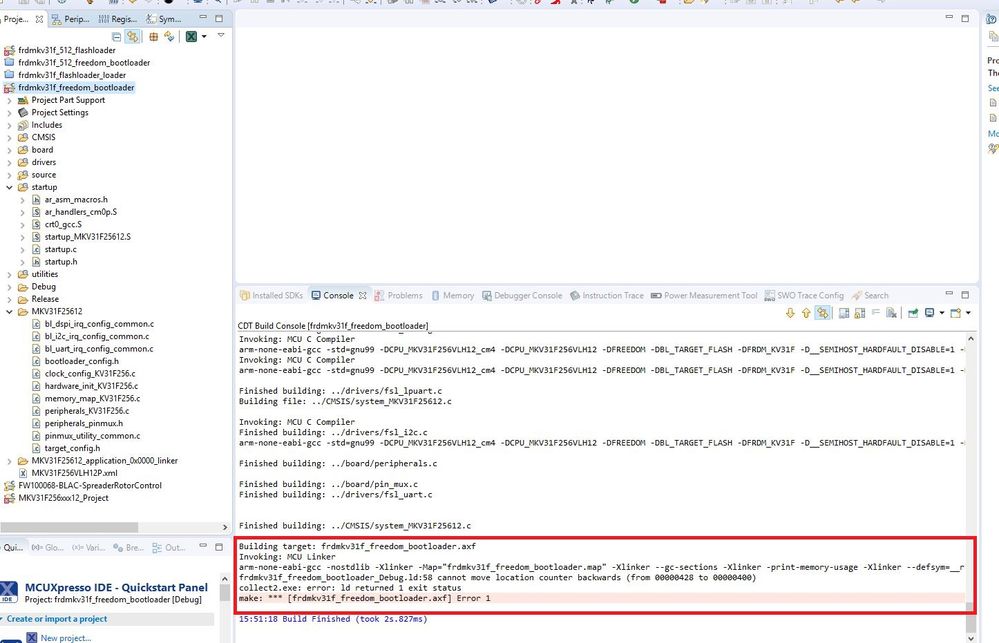Viewport: 999px width, 643px height.
Task: Open Power Measurement Tool tab
Action: tap(704, 296)
